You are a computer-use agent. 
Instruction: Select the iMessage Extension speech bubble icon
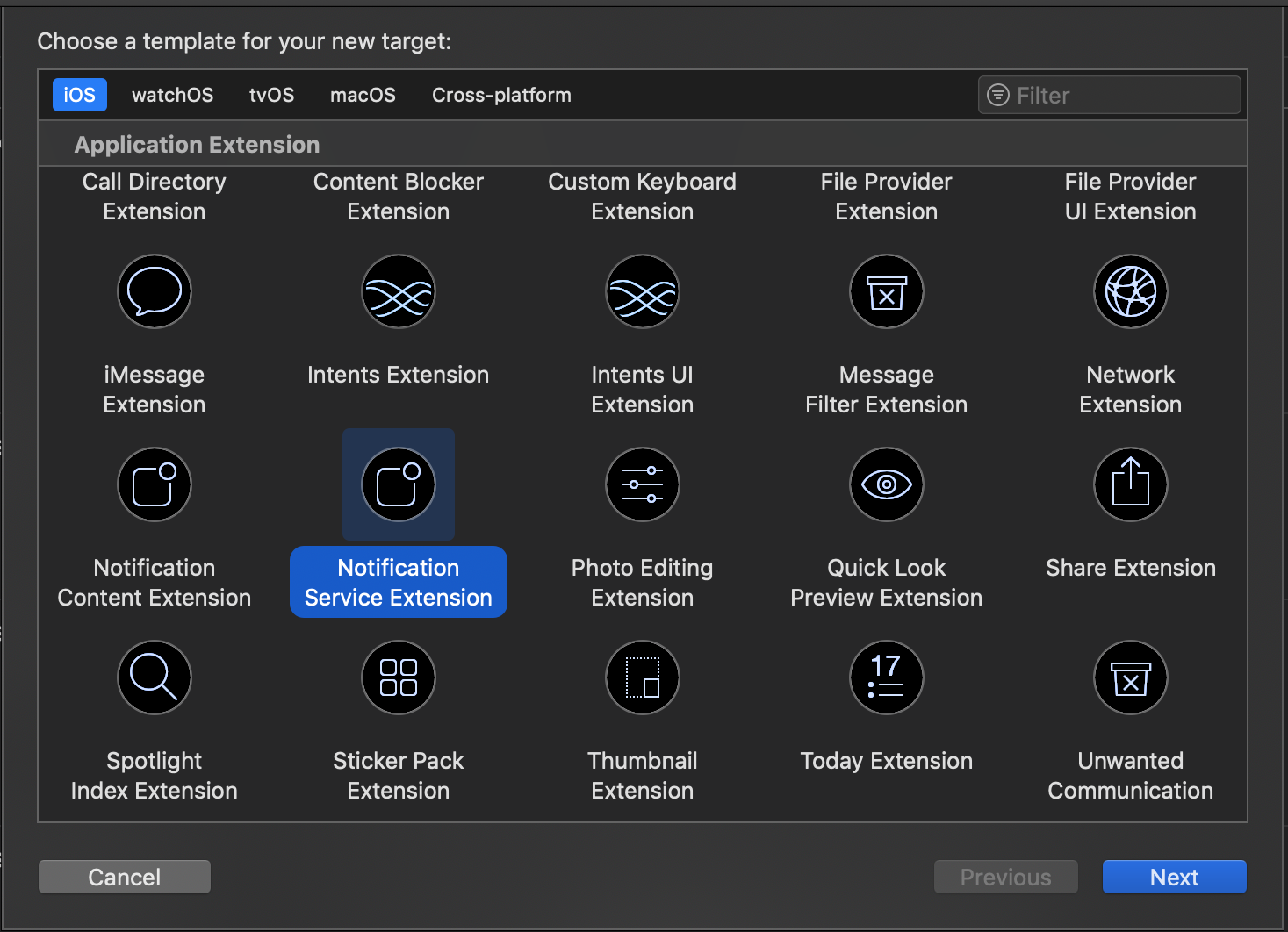[155, 291]
